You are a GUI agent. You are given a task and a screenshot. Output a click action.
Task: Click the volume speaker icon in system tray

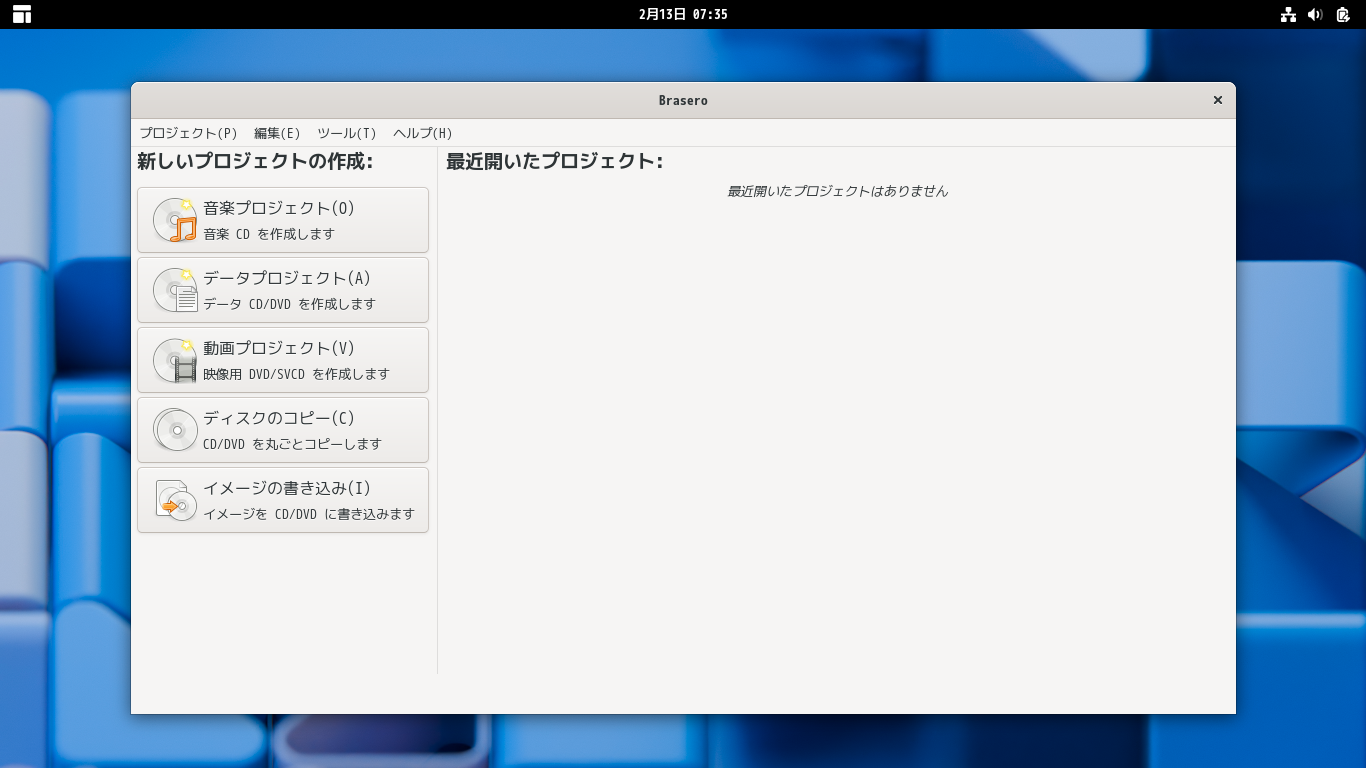coord(1315,14)
